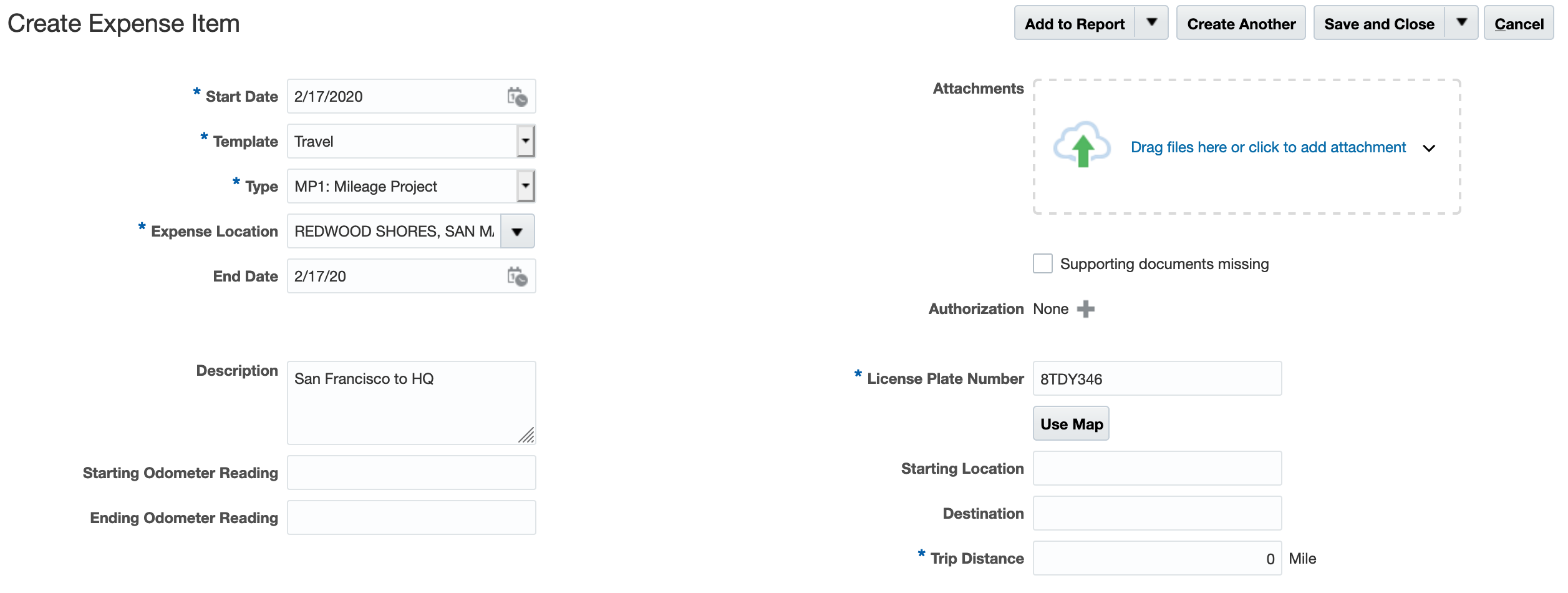Image resolution: width=1568 pixels, height=593 pixels.
Task: Click the Use Map button
Action: [x=1071, y=424]
